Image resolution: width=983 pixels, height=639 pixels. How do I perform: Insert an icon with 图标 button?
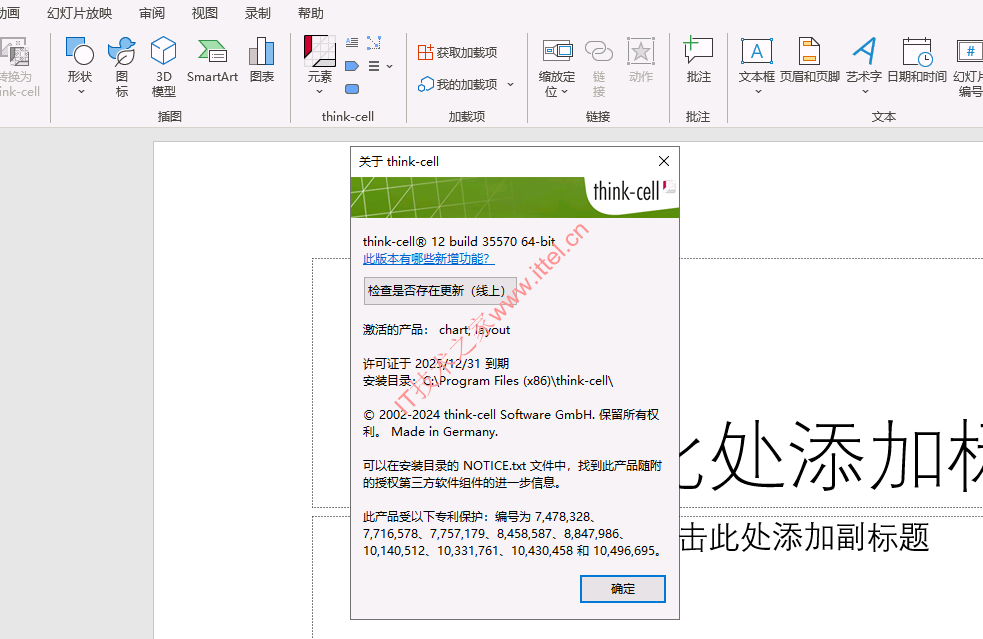click(x=122, y=66)
